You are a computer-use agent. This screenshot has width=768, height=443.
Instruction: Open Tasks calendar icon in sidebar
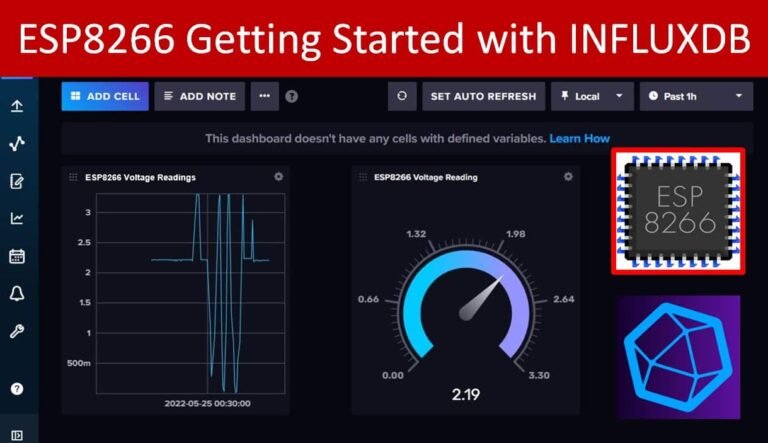point(17,256)
